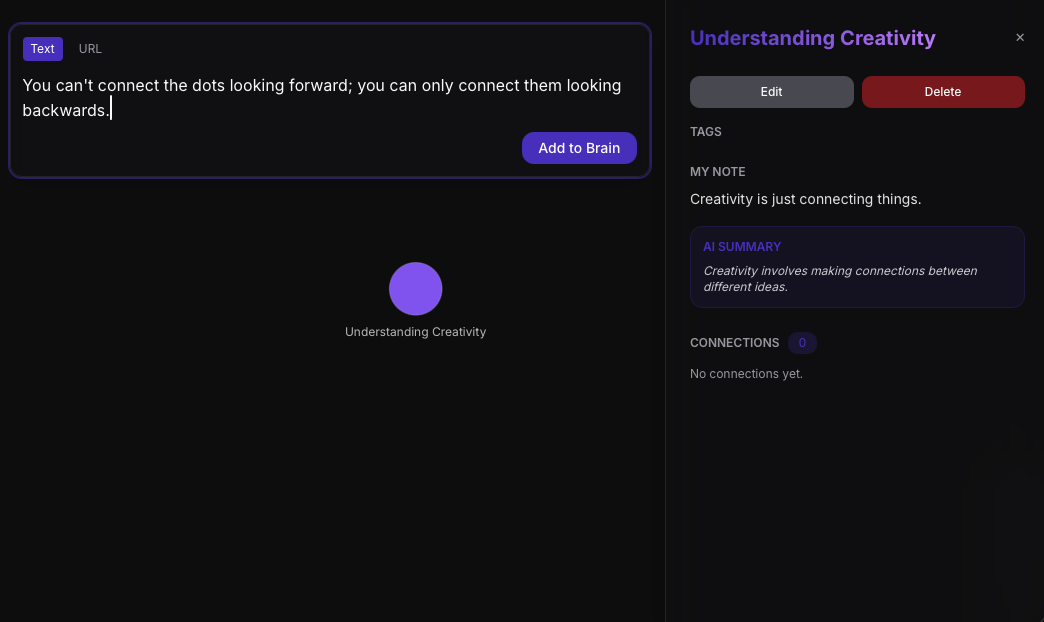Click the Understanding Creativity panel title
This screenshot has height=622, width=1044.
[812, 38]
